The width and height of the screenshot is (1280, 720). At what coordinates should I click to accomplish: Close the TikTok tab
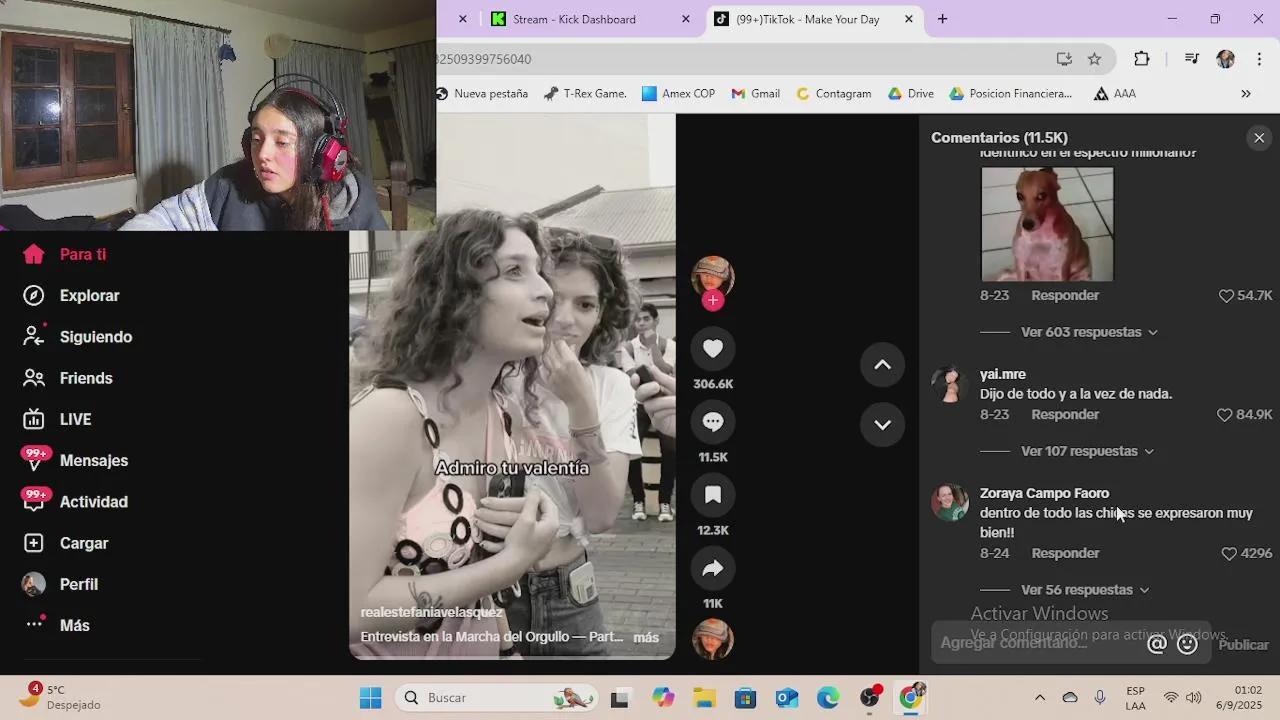(908, 19)
